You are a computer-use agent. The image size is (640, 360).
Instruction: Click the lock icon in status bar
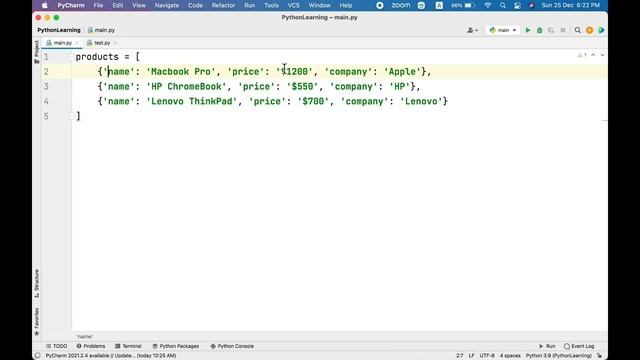click(599, 356)
